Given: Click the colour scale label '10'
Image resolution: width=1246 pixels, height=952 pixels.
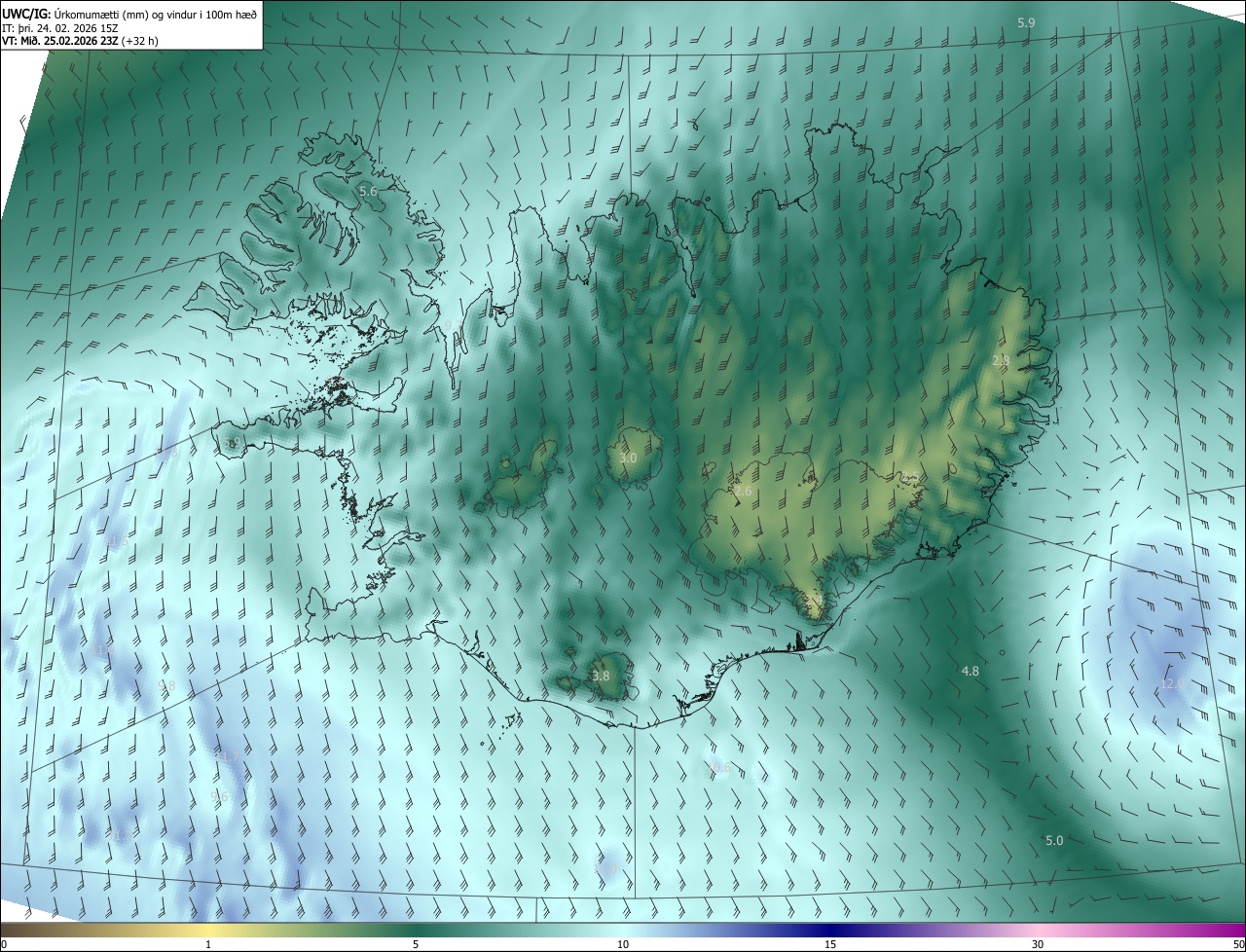Looking at the screenshot, I should coord(623,944).
